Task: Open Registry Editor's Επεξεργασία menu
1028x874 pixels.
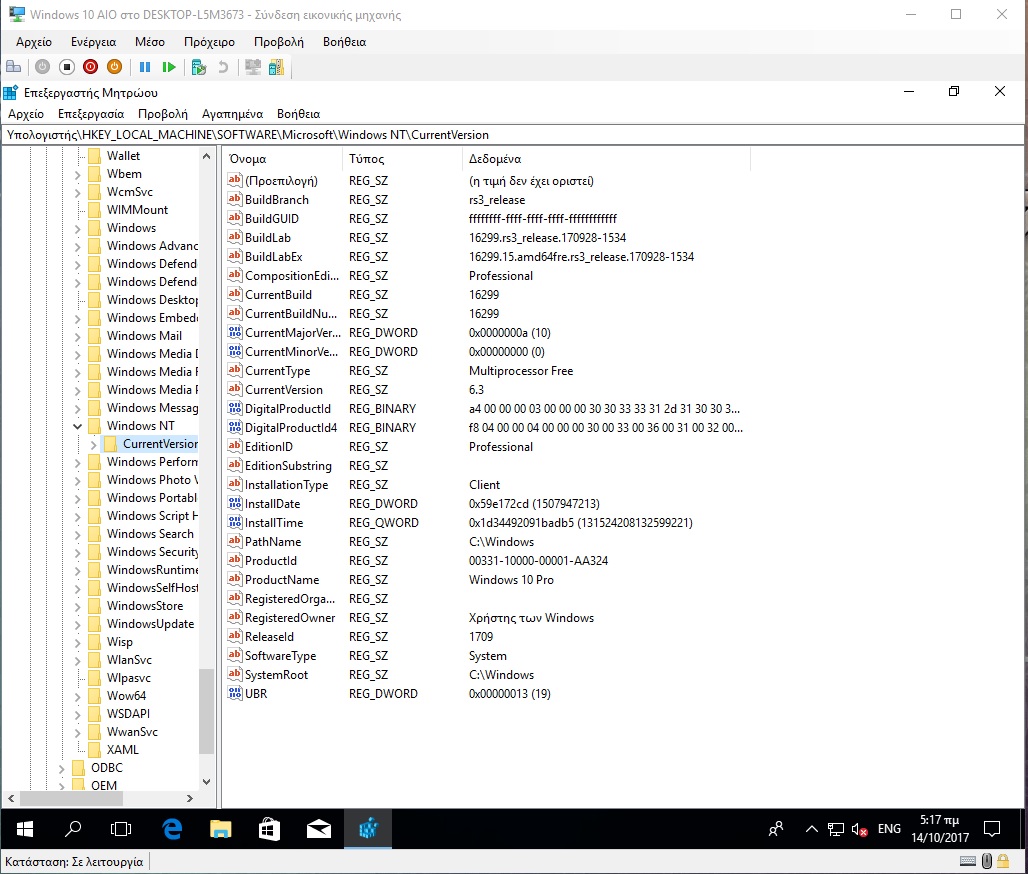Action: [91, 114]
